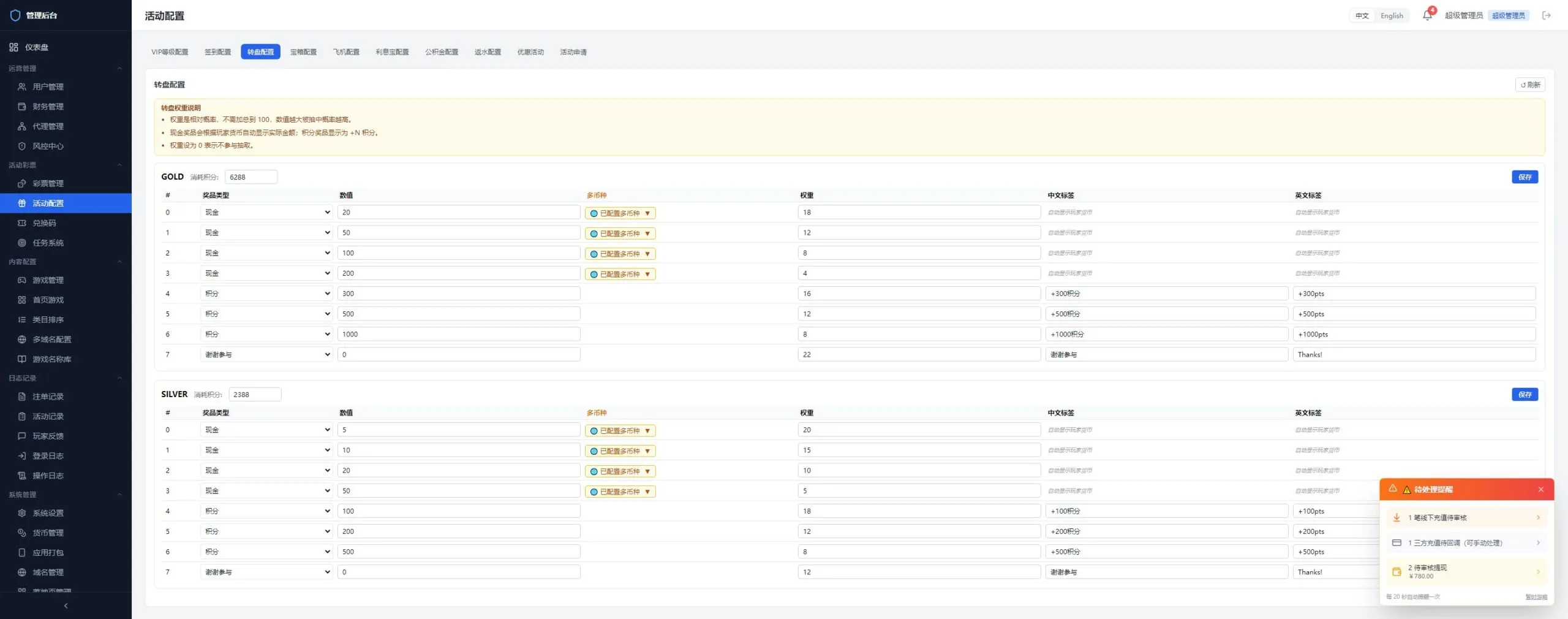This screenshot has height=619, width=1568.
Task: Click the 刷新 refresh button
Action: coord(1530,85)
